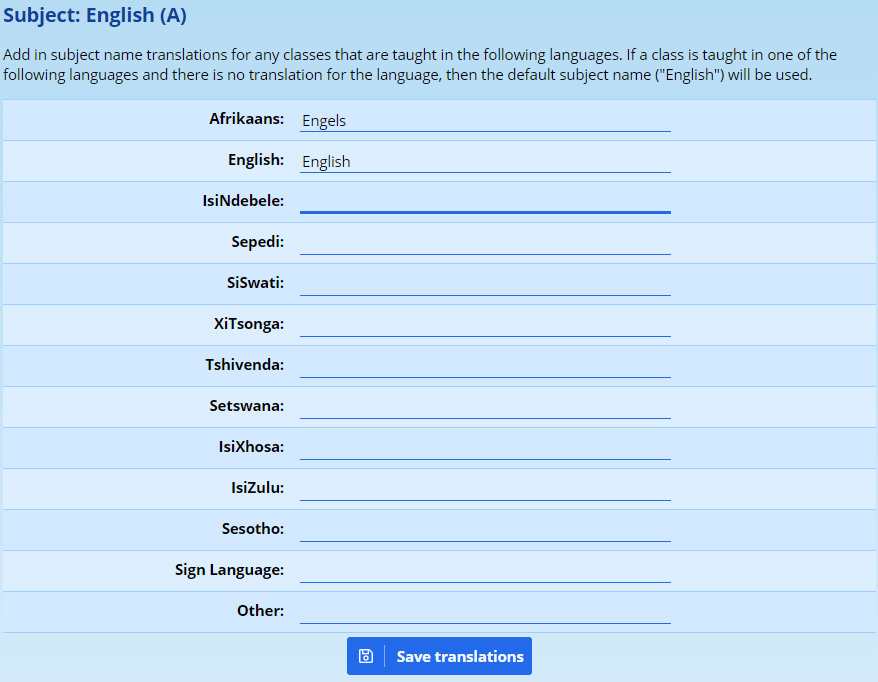Click the Tshivenda label text
Screen dimensions: 878x682
244,365
